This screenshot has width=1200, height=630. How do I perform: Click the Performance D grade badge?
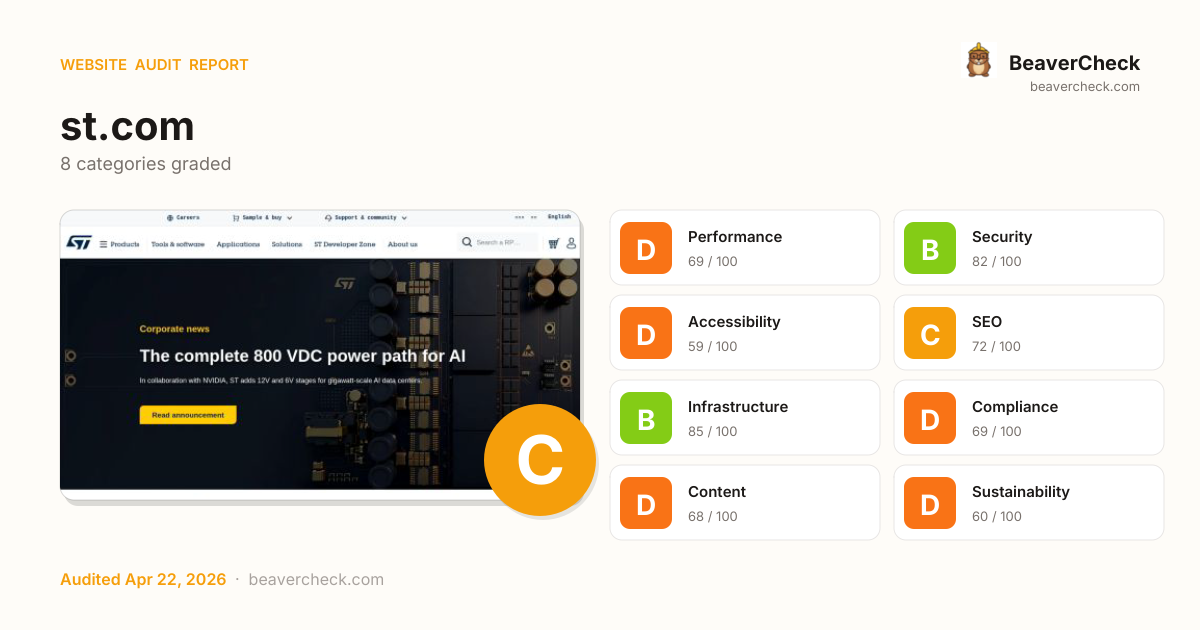point(646,248)
